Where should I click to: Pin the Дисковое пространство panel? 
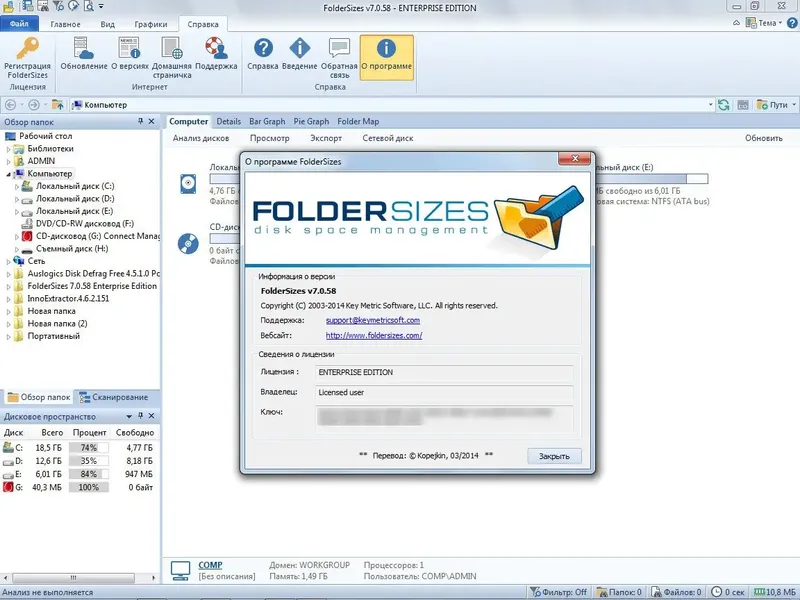coord(140,416)
